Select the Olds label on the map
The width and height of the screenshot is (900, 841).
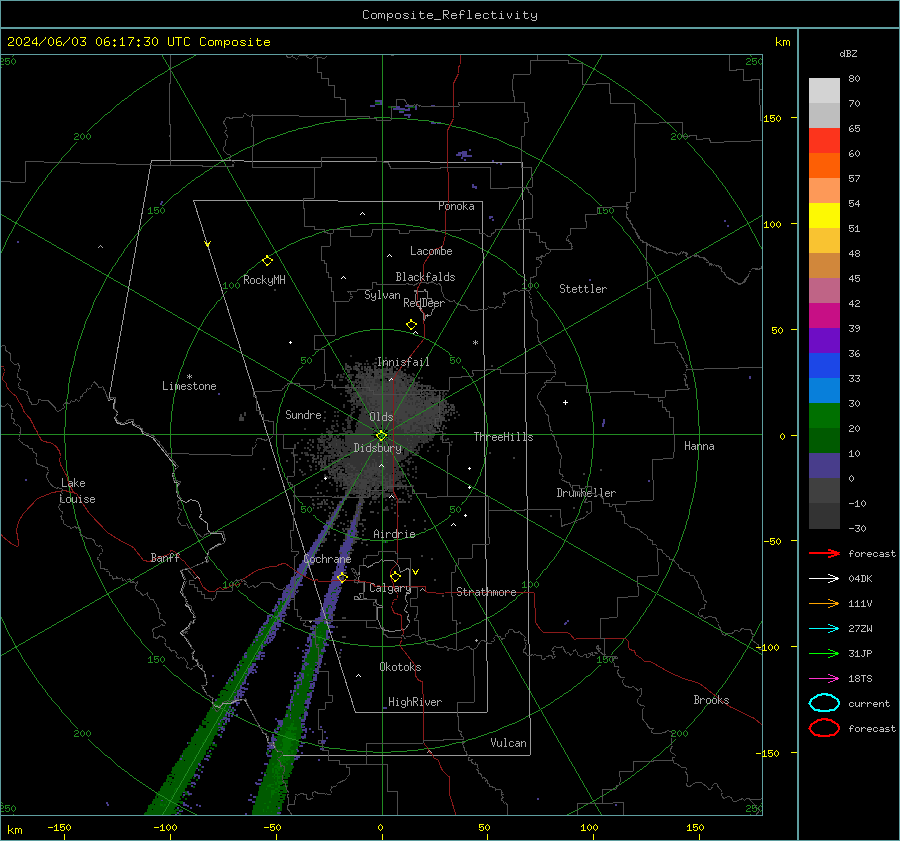381,417
